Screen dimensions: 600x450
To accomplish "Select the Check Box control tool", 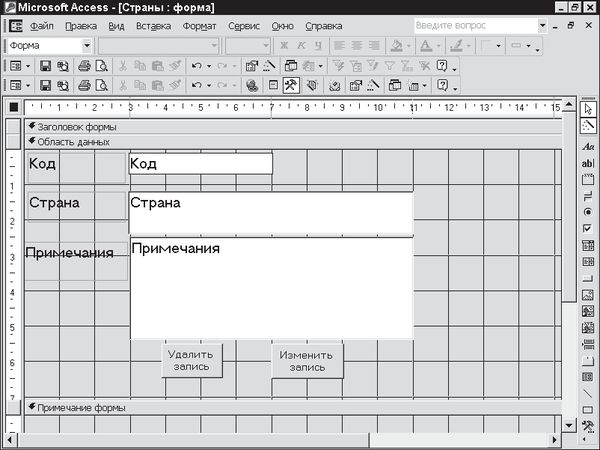I will [x=588, y=228].
